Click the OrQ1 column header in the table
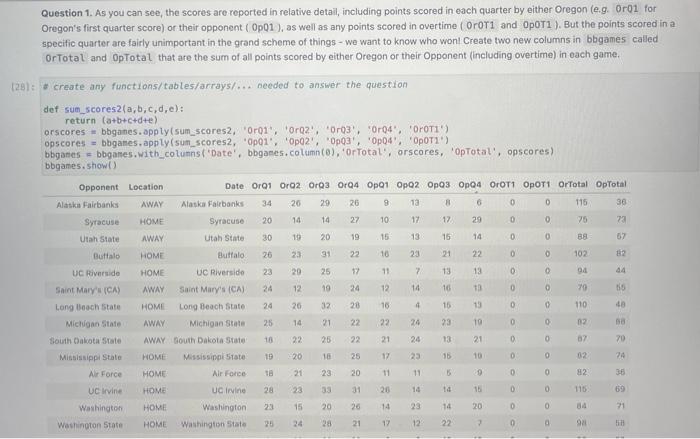The height and width of the screenshot is (439, 700). [262, 186]
